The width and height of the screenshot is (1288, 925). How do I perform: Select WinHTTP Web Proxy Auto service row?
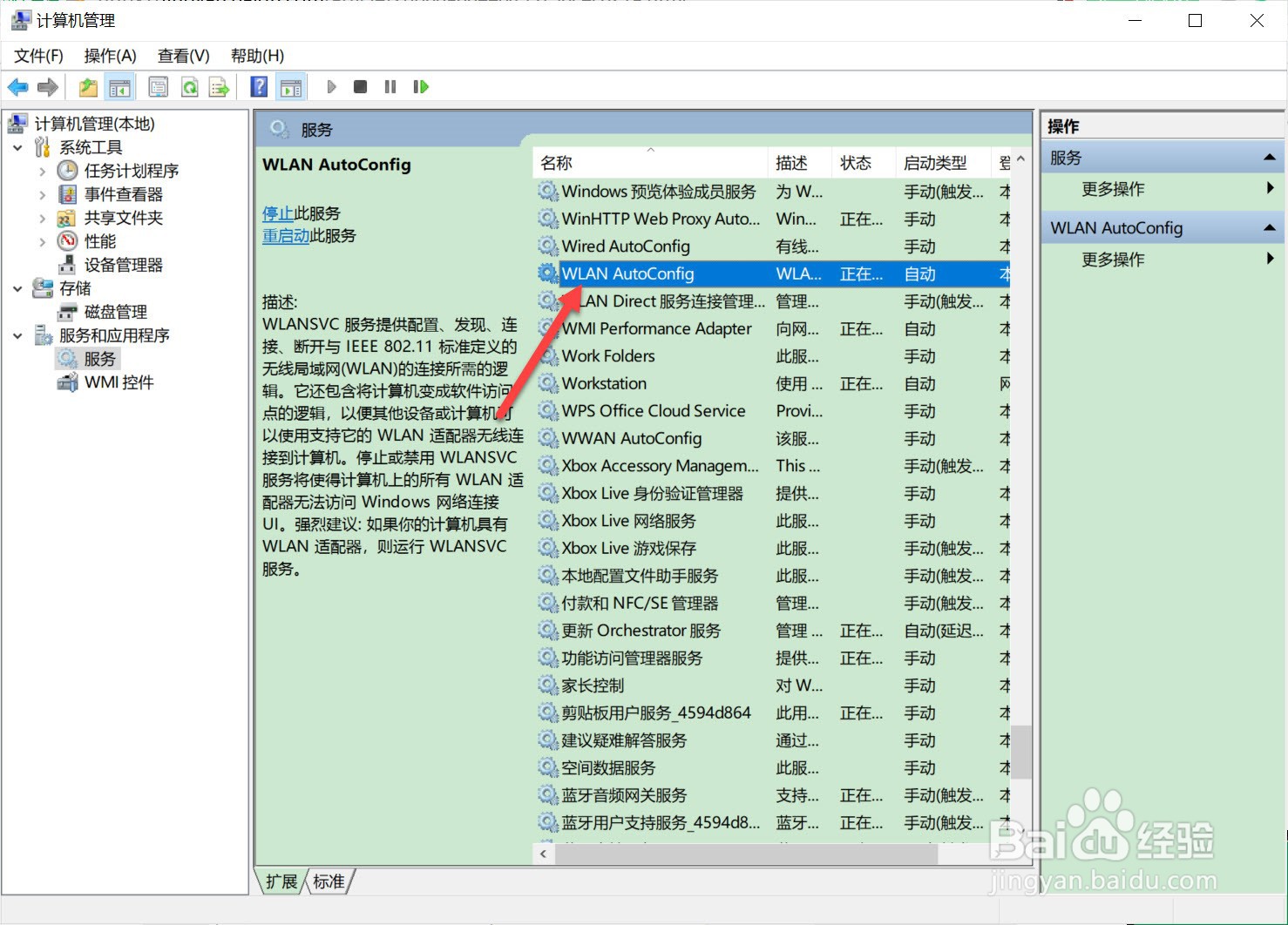771,219
